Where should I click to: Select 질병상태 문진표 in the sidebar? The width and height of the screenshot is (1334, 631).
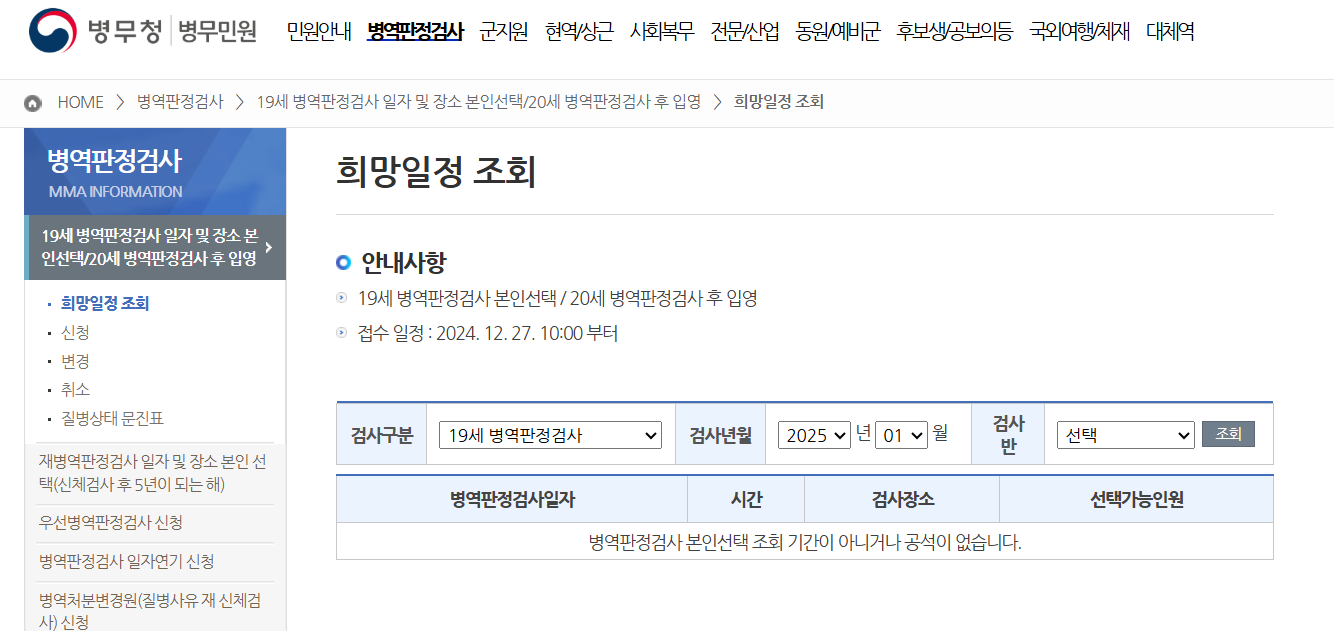click(112, 418)
